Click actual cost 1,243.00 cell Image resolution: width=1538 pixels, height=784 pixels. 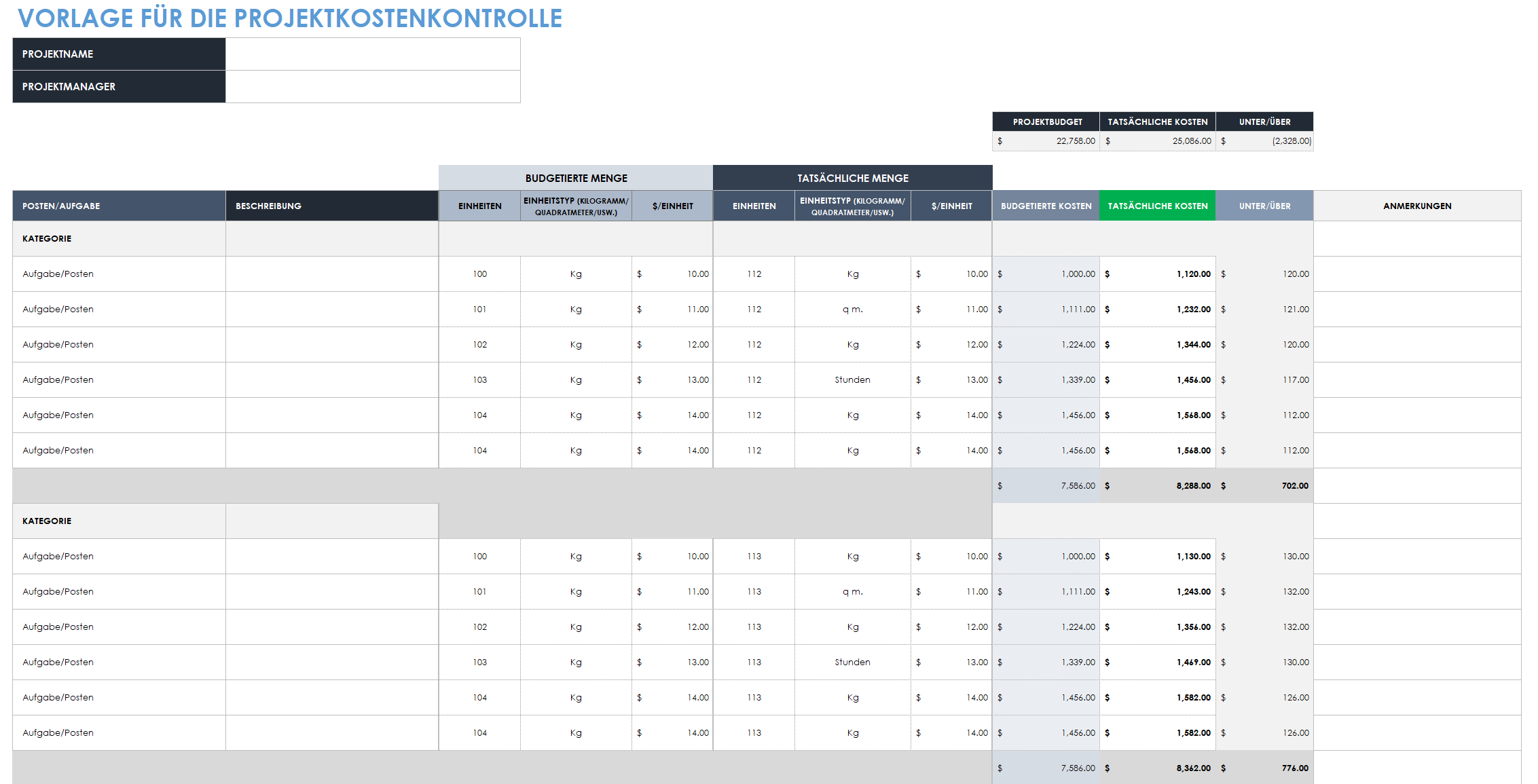pos(1158,592)
